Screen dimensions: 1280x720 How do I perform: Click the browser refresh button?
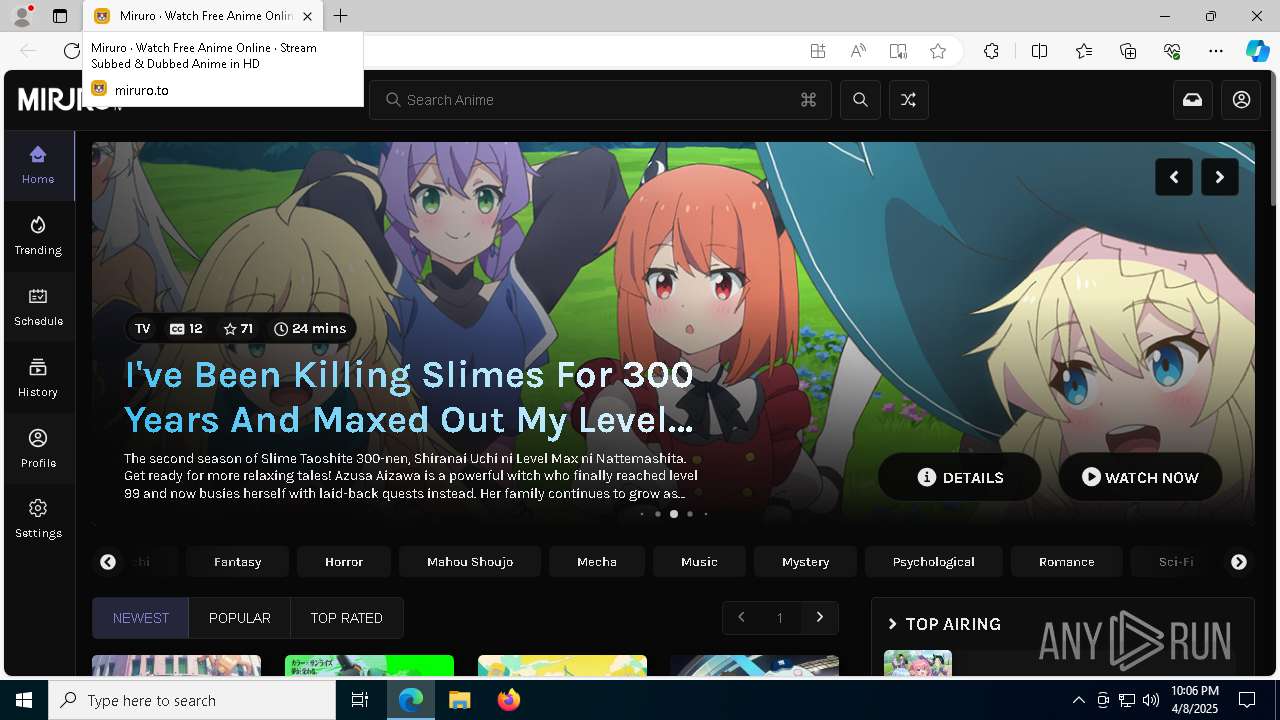71,51
